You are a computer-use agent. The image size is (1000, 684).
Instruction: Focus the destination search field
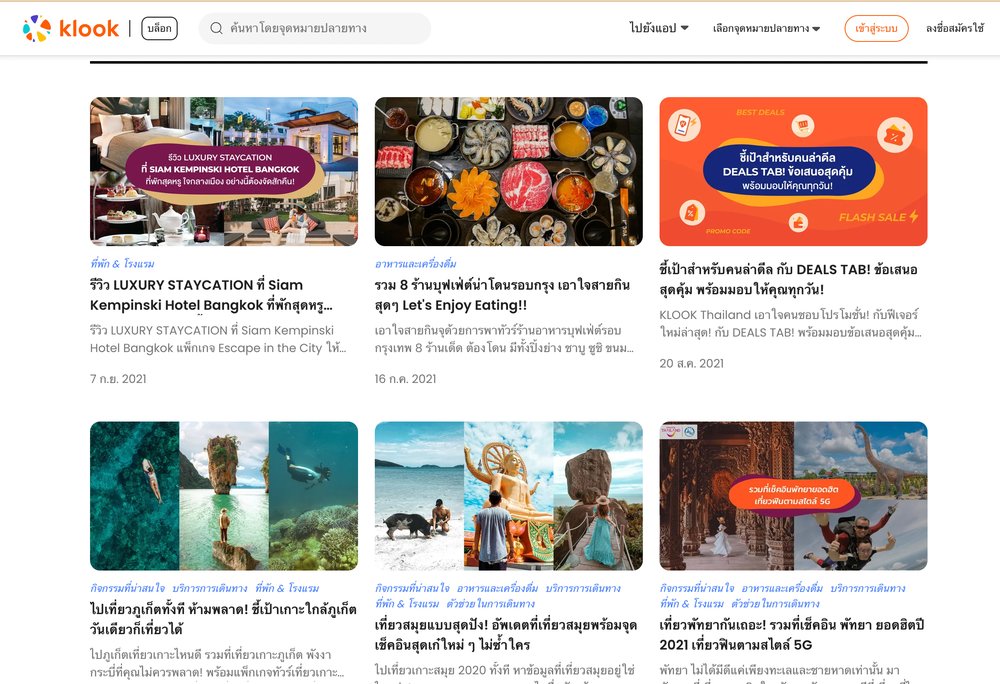314,28
